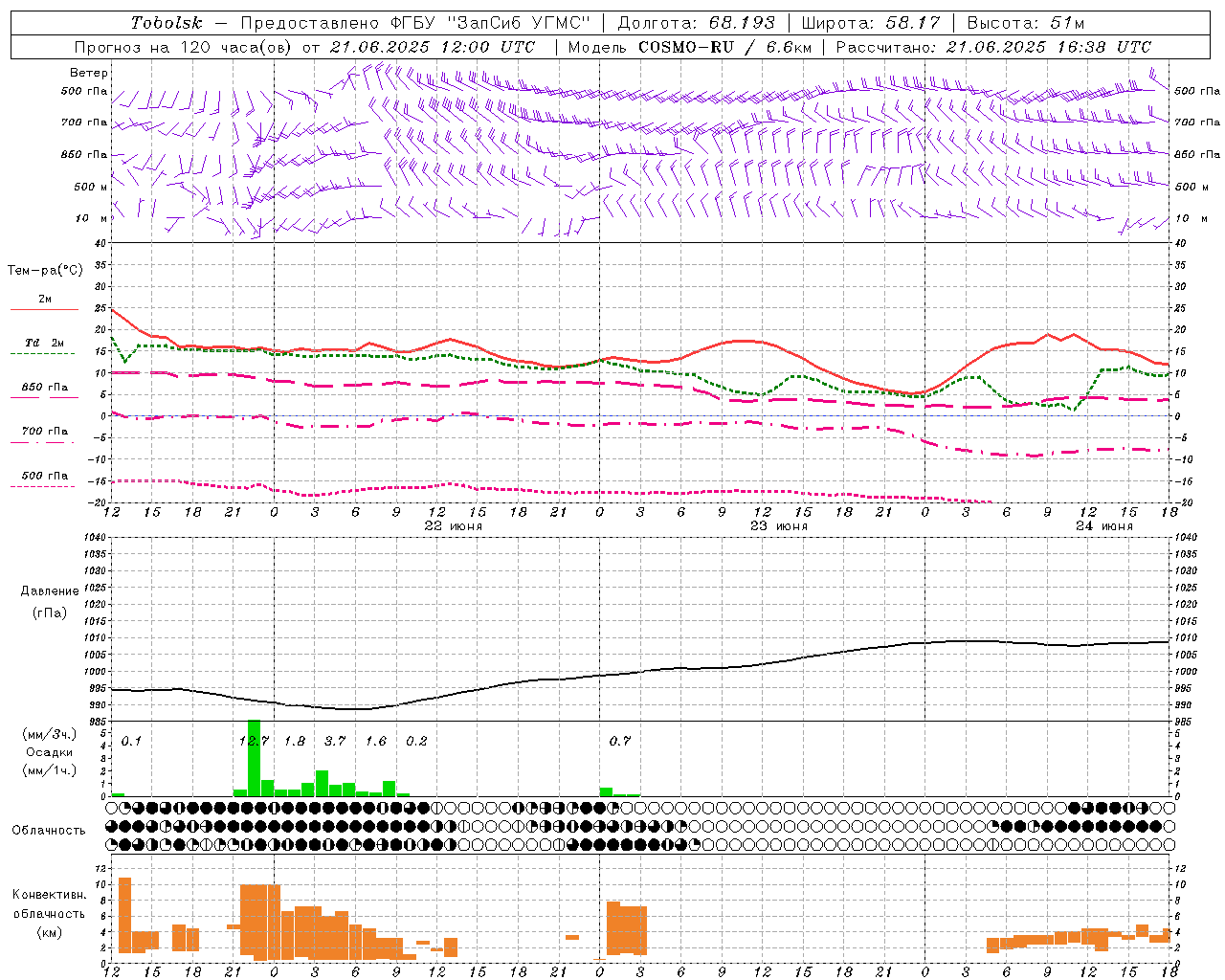Click the "23 июня" date label
This screenshot has width=1225, height=980.
coord(778,526)
